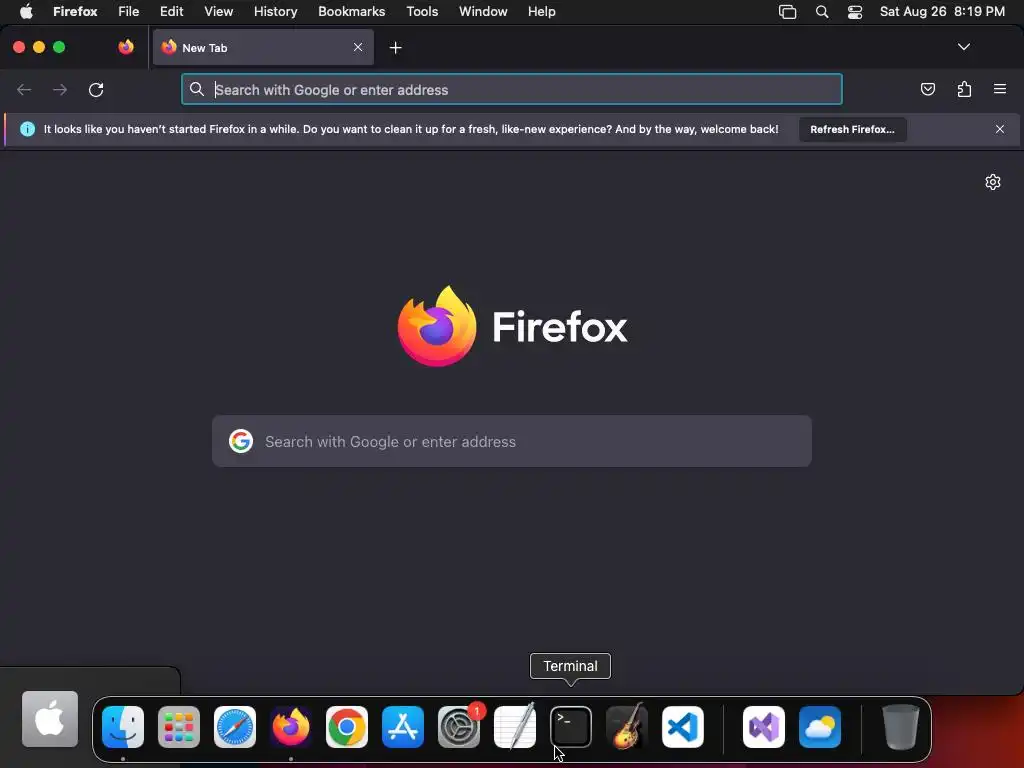Click the forward navigation arrow
The height and width of the screenshot is (768, 1024).
[60, 89]
